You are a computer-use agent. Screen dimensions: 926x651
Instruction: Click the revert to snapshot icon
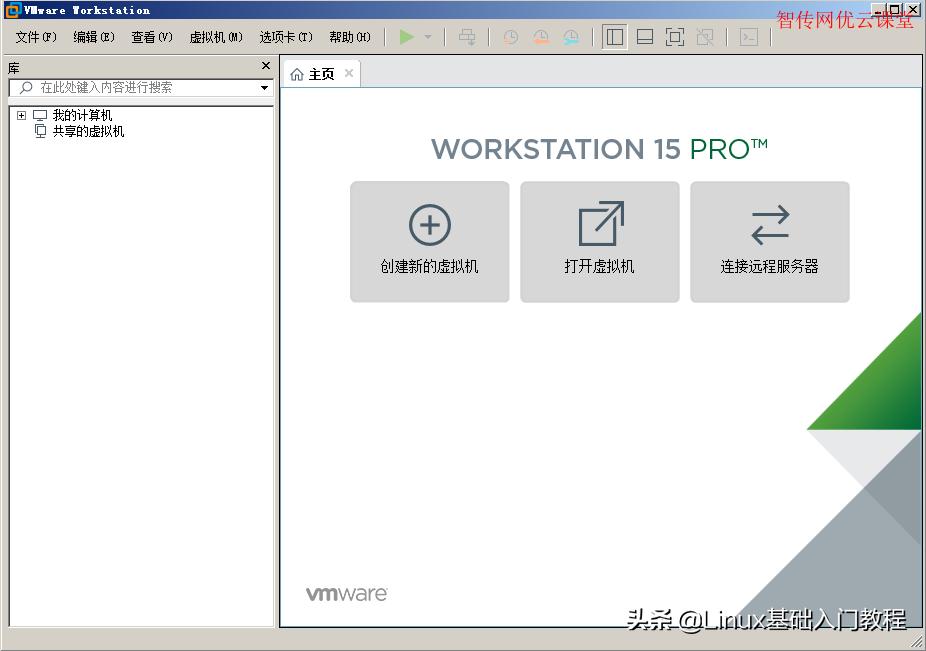click(x=541, y=37)
